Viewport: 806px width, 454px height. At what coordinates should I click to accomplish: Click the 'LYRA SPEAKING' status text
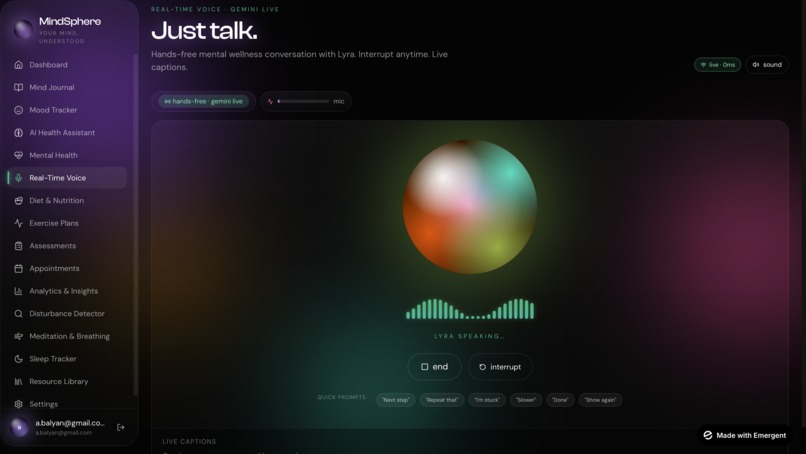click(x=469, y=336)
